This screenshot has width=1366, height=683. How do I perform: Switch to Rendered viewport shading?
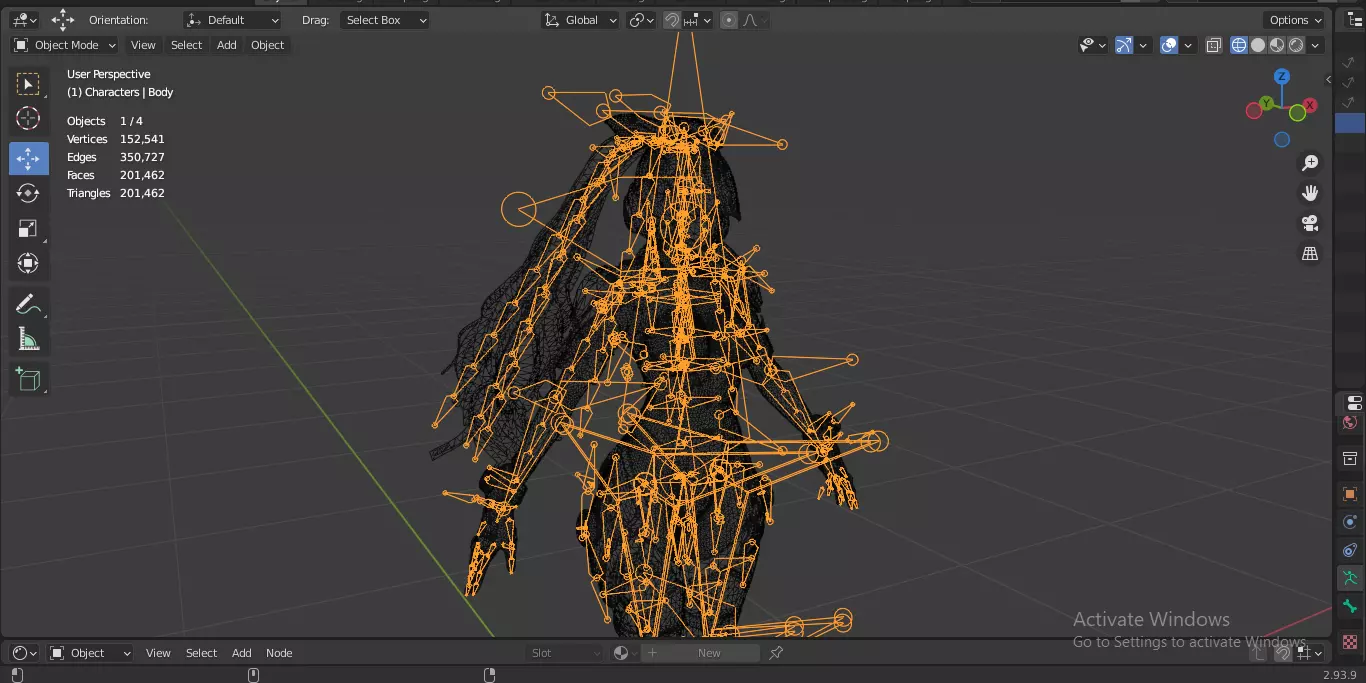point(1296,45)
